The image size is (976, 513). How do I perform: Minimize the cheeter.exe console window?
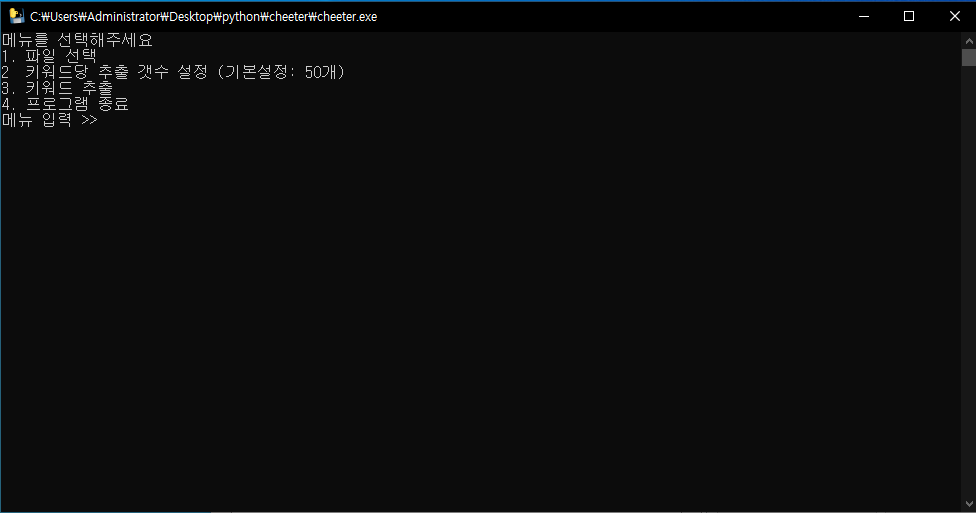[x=863, y=16]
